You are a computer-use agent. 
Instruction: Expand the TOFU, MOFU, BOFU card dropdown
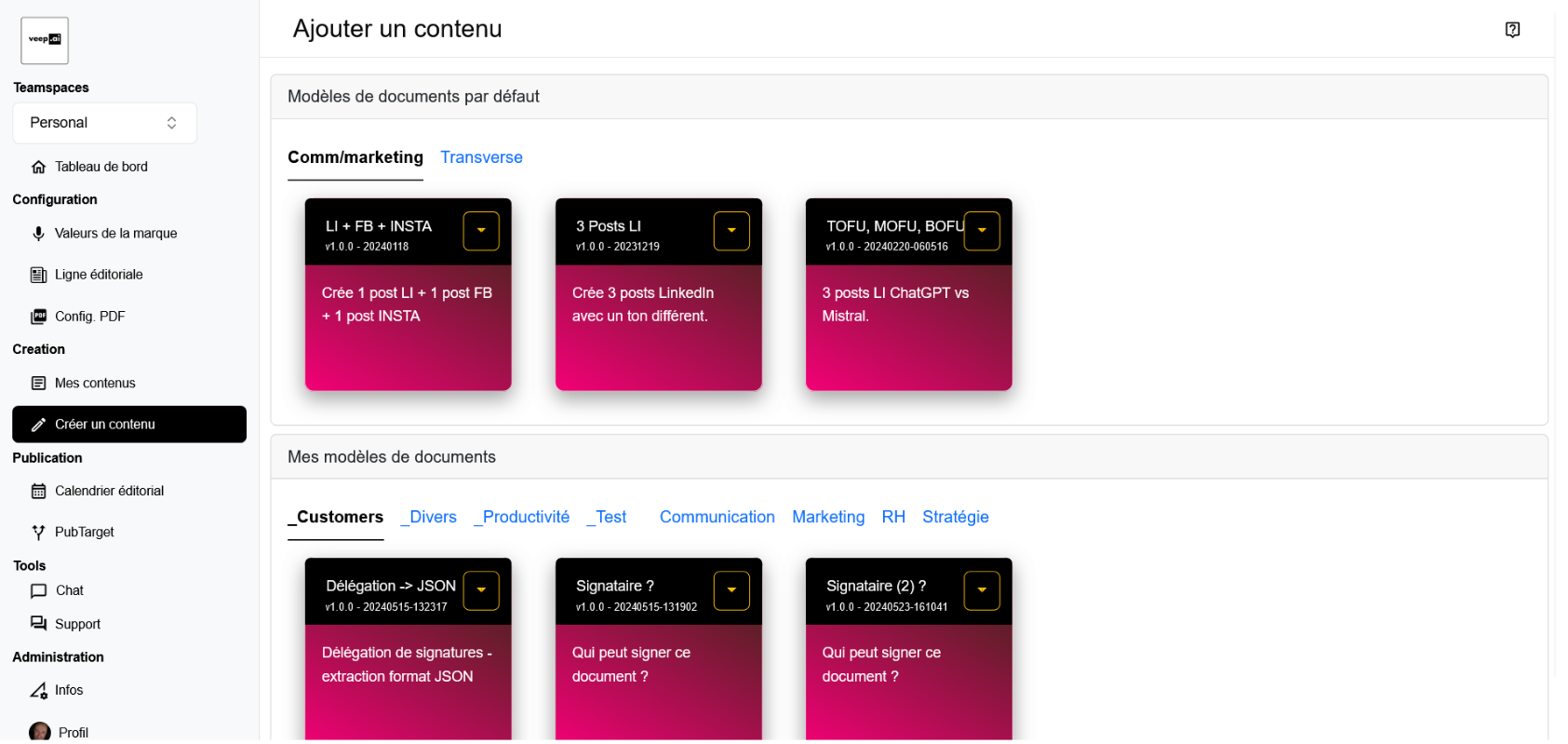pyautogui.click(x=982, y=231)
